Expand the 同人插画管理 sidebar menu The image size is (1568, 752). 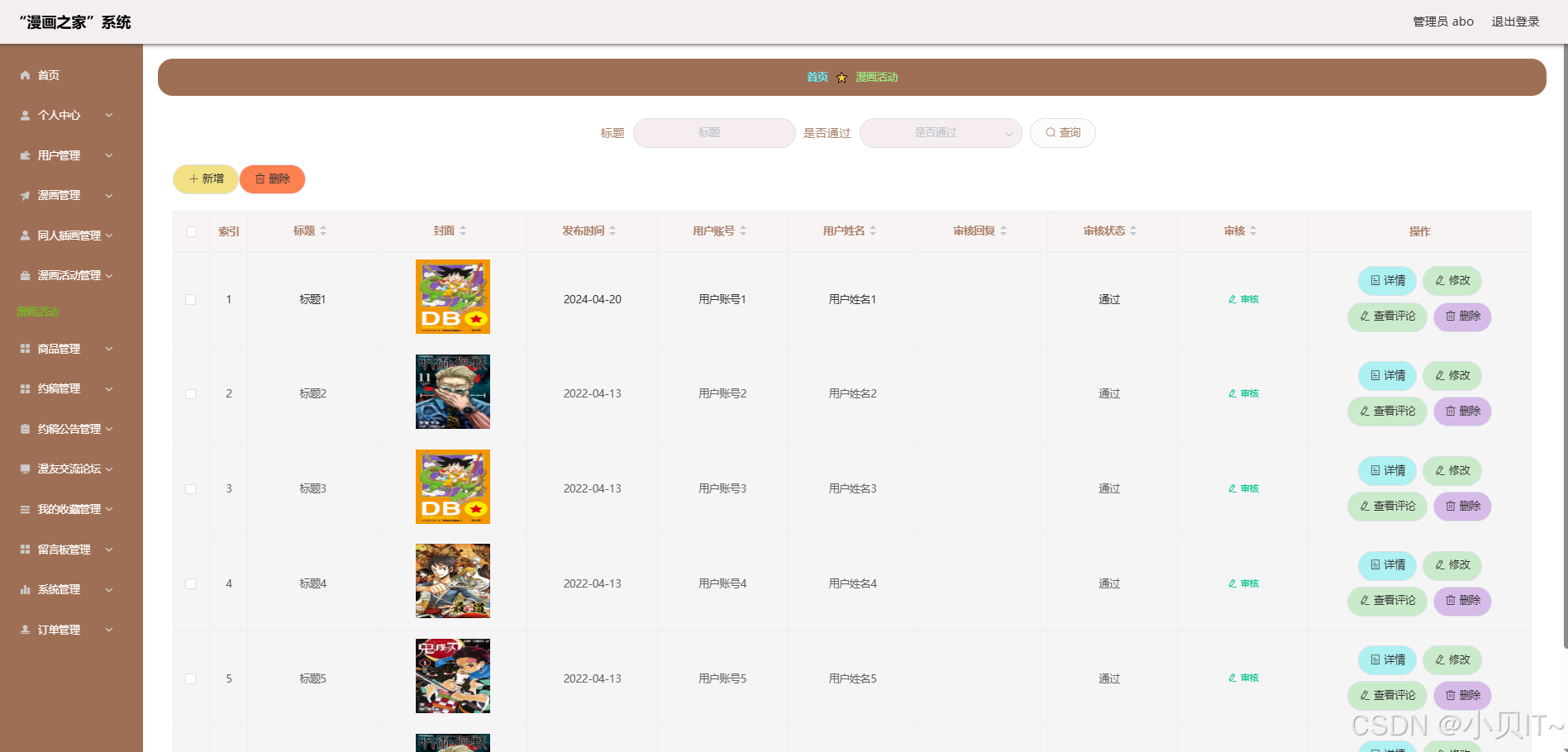click(x=71, y=236)
